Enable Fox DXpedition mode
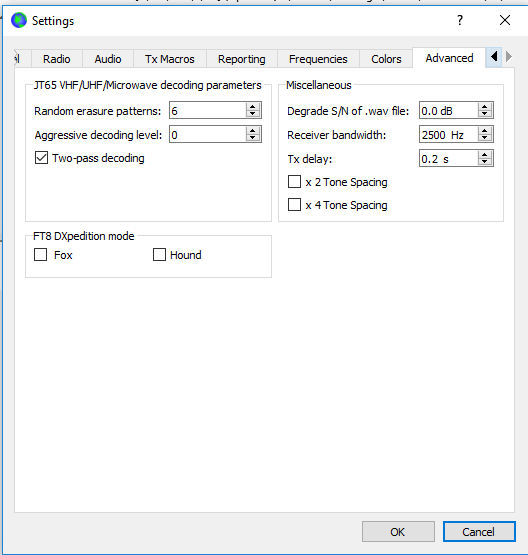Screen dimensions: 528x555 [41, 254]
